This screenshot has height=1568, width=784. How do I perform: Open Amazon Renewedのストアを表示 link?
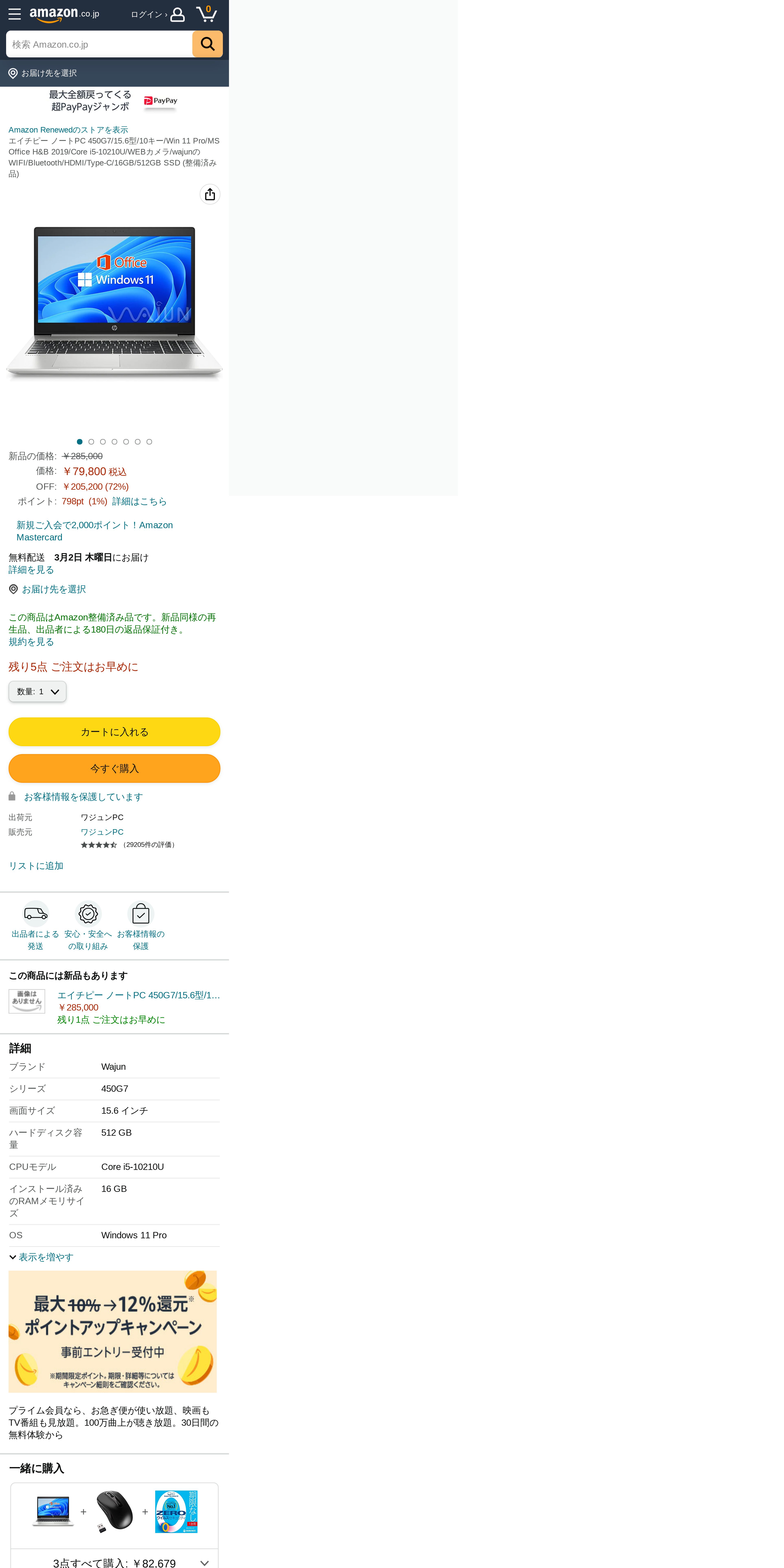[68, 130]
